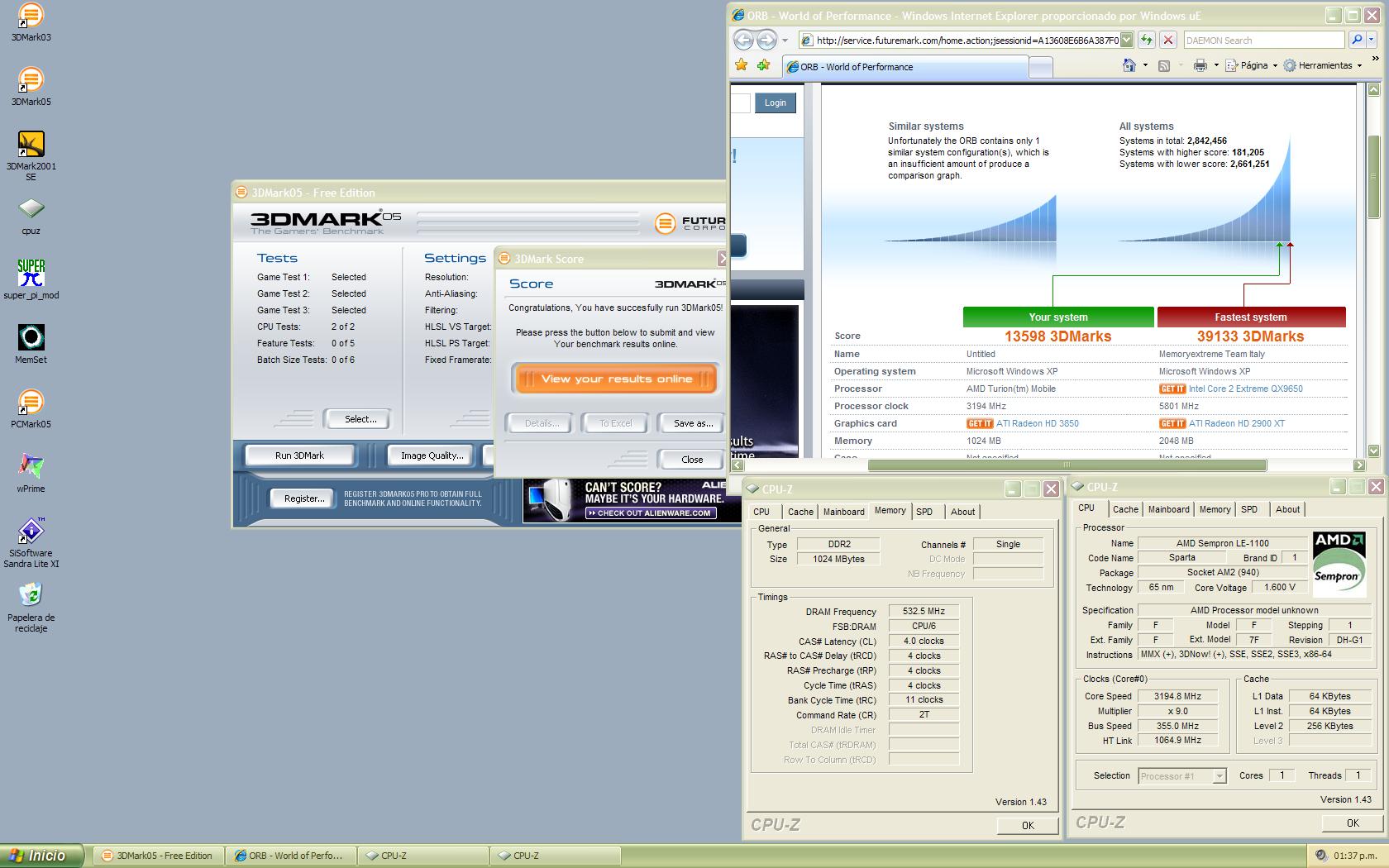Open the Página menu dropdown
This screenshot has height=868, width=1389.
pyautogui.click(x=1253, y=65)
